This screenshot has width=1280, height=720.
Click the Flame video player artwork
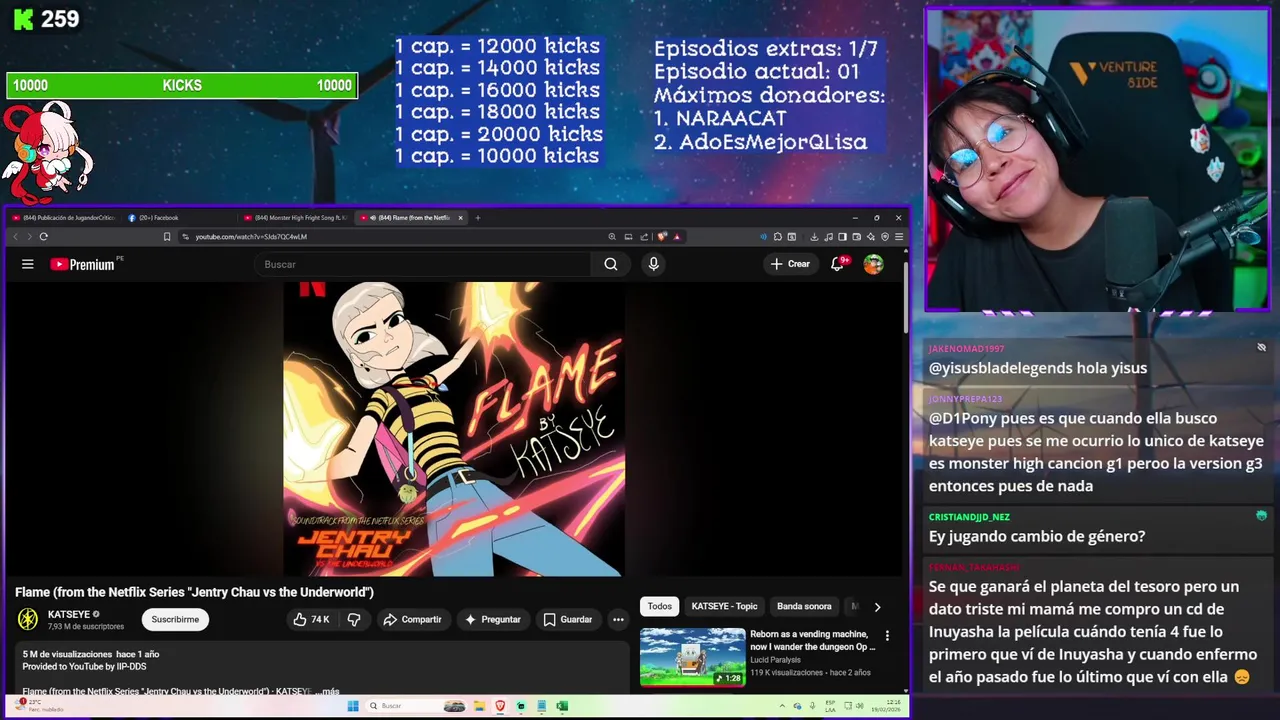[454, 429]
